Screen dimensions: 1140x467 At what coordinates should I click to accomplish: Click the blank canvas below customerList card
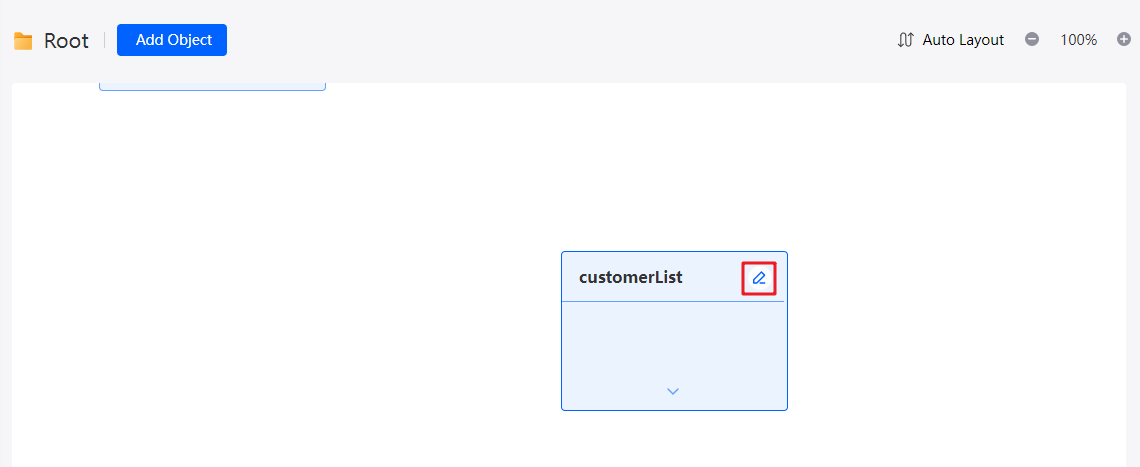[x=674, y=440]
